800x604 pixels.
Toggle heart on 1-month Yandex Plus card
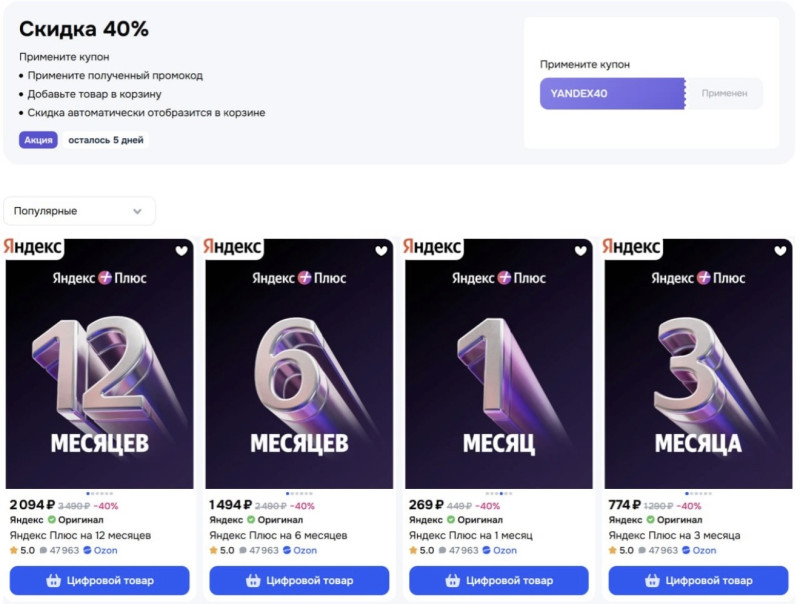coord(581,251)
